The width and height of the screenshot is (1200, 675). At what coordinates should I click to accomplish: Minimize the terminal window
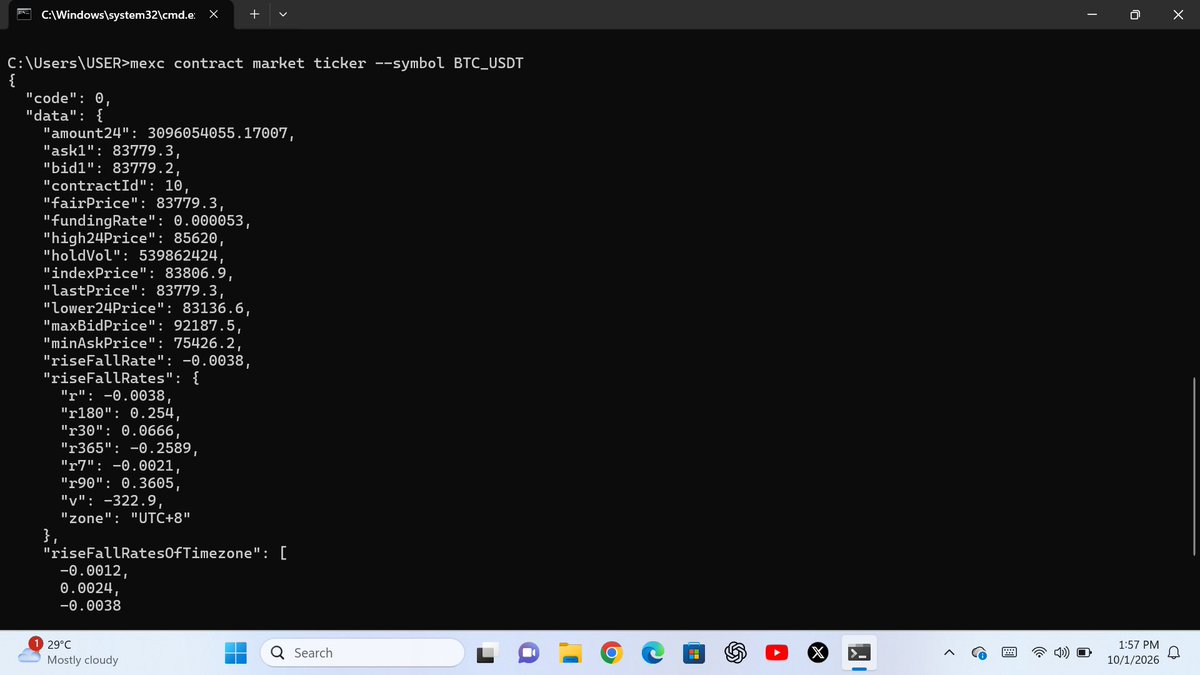tap(1092, 15)
